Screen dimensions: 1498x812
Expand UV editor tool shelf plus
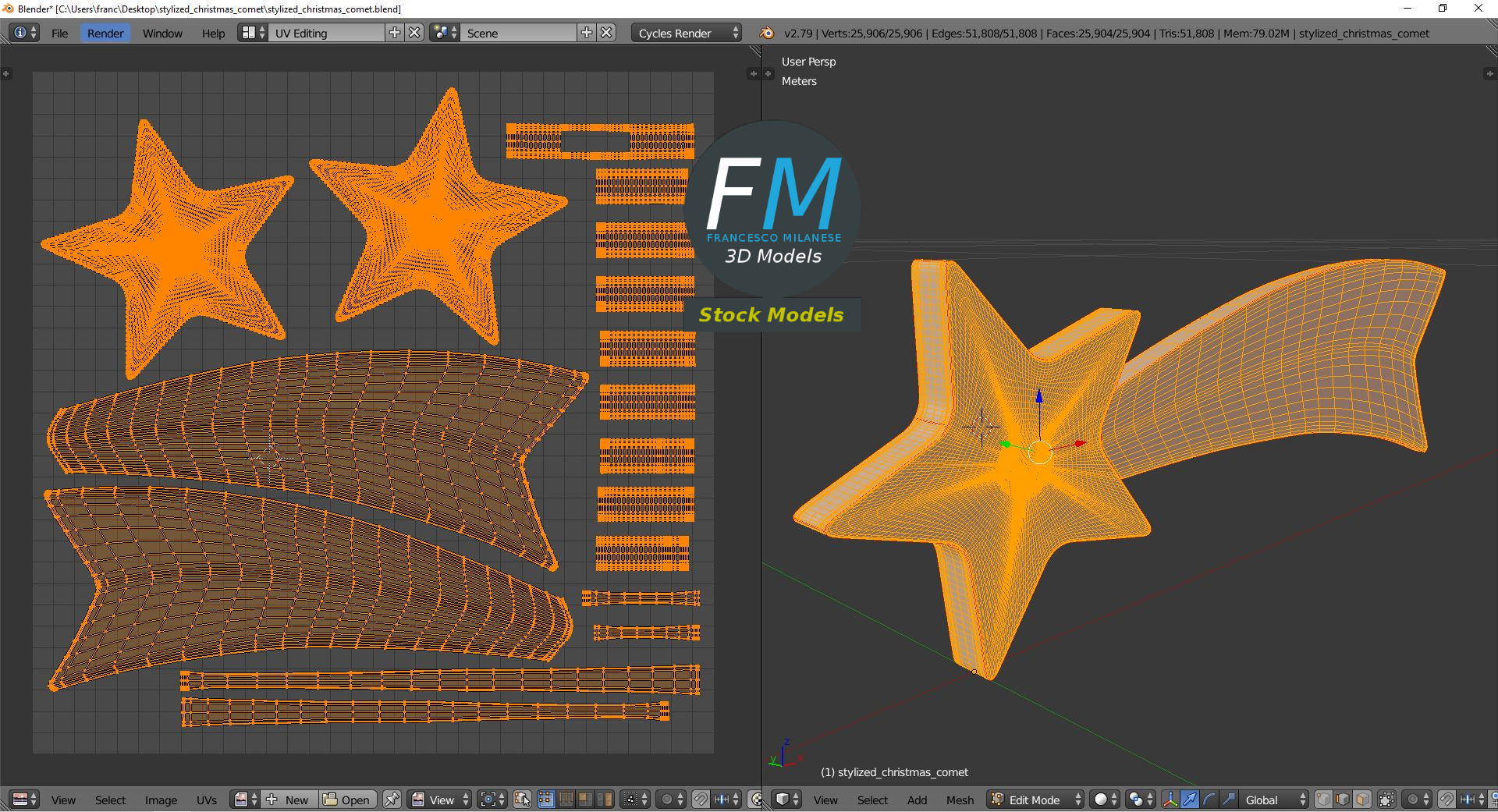[5, 73]
